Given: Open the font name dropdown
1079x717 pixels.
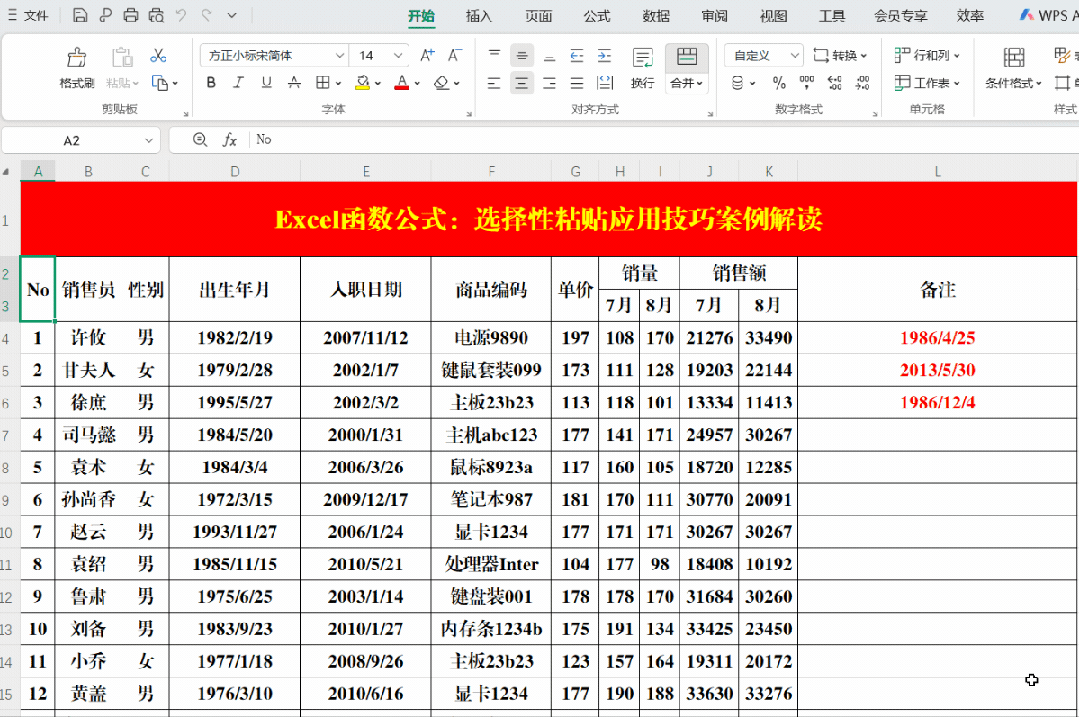Looking at the screenshot, I should point(339,56).
